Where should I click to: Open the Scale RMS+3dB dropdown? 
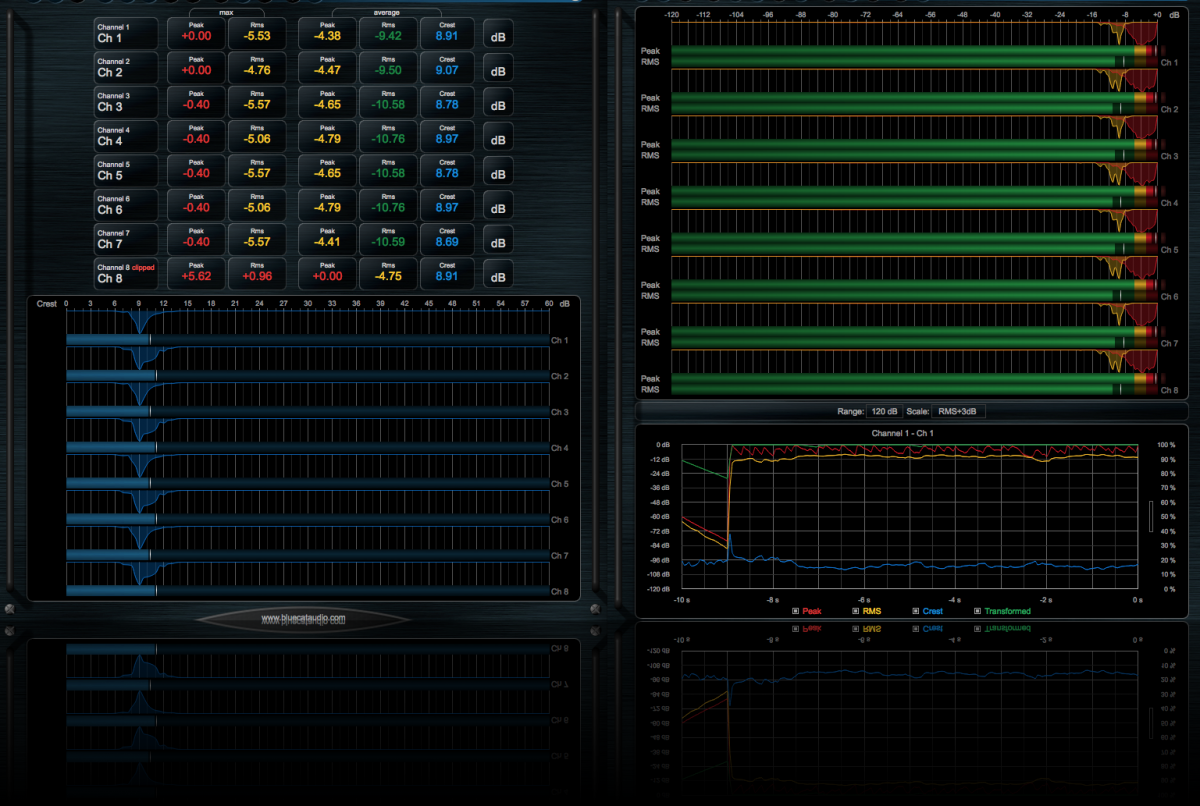958,412
